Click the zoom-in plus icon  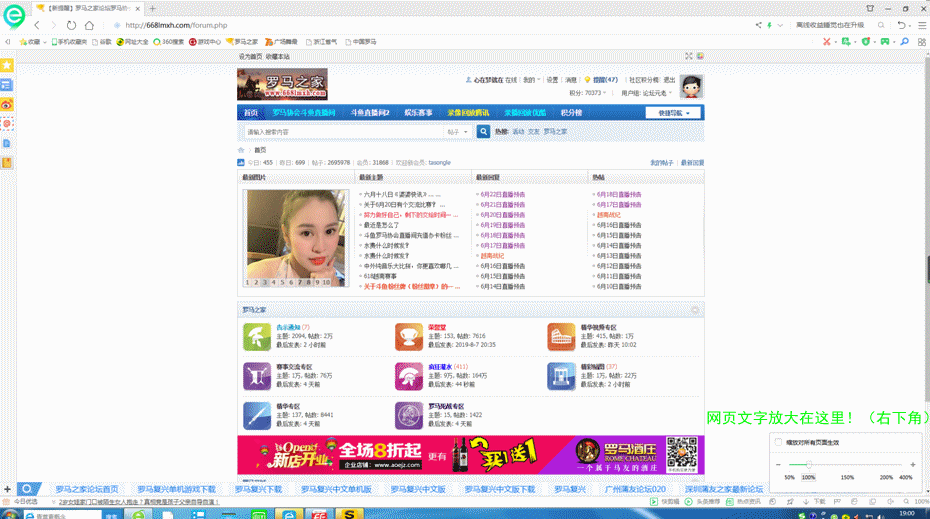(913, 464)
